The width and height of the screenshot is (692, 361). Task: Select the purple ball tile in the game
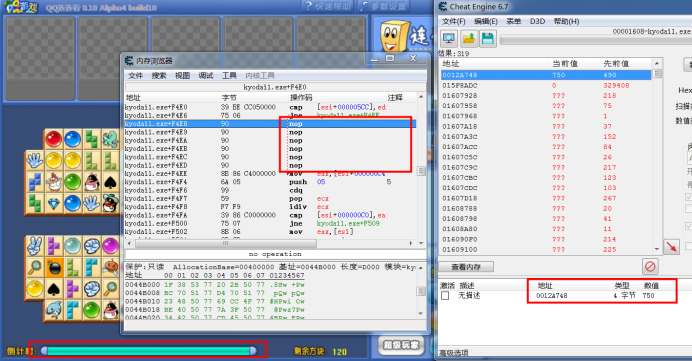[x=110, y=246]
